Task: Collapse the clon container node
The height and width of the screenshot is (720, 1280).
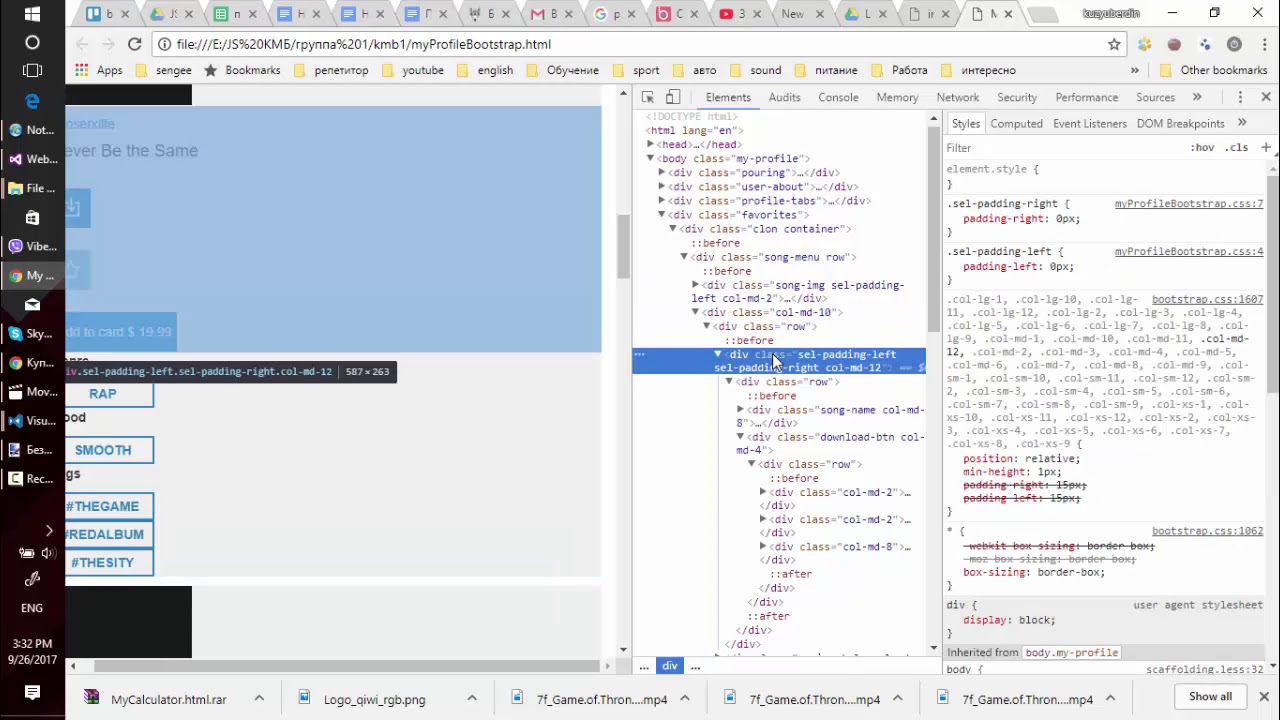Action: tap(673, 229)
